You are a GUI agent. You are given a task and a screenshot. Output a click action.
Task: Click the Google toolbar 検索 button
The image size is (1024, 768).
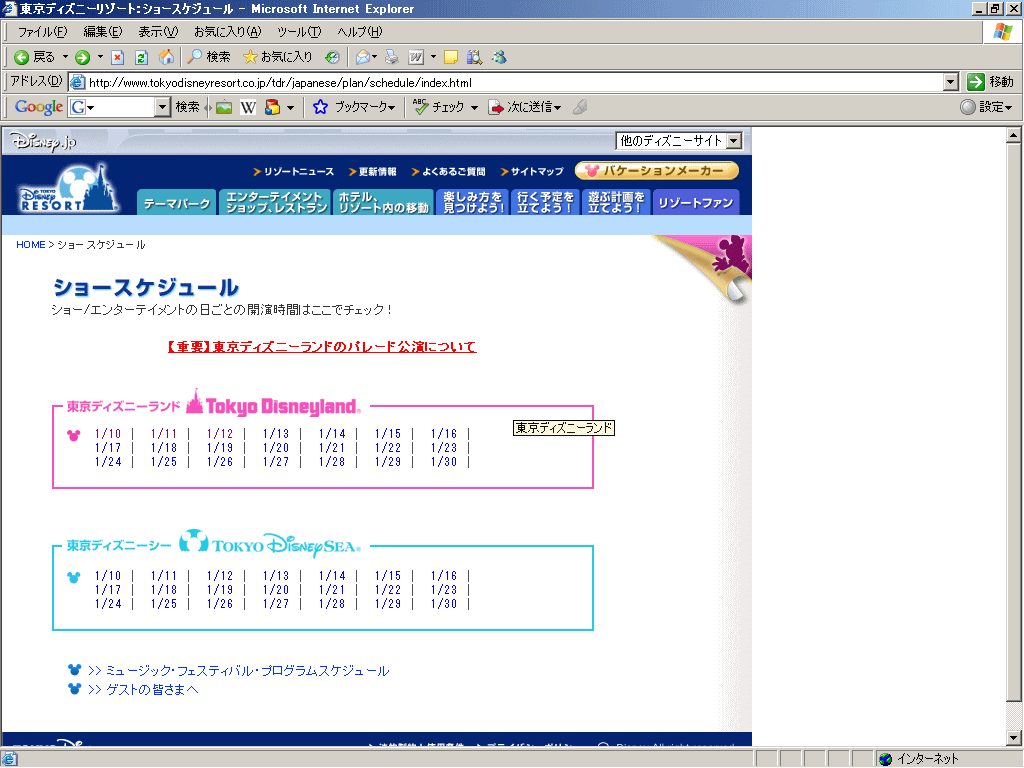coord(187,106)
